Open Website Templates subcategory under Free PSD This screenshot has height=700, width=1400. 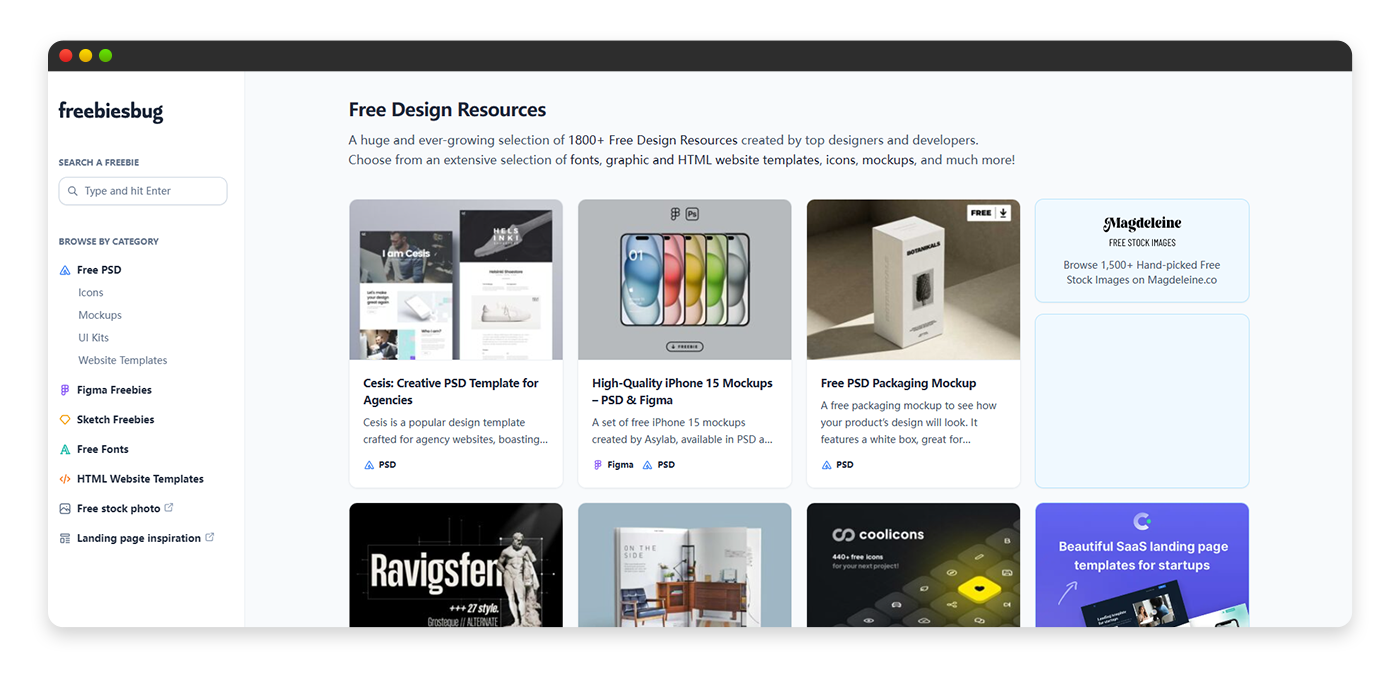pos(123,360)
